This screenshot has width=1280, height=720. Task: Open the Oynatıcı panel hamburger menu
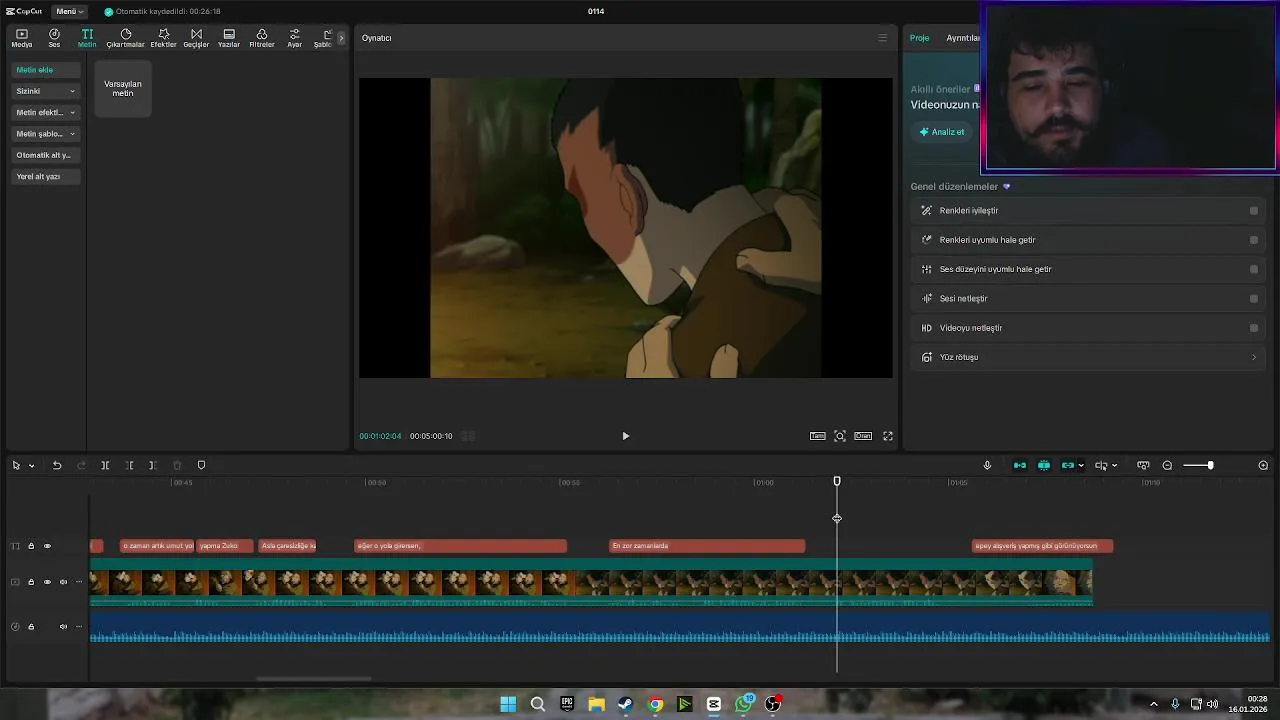coord(882,38)
